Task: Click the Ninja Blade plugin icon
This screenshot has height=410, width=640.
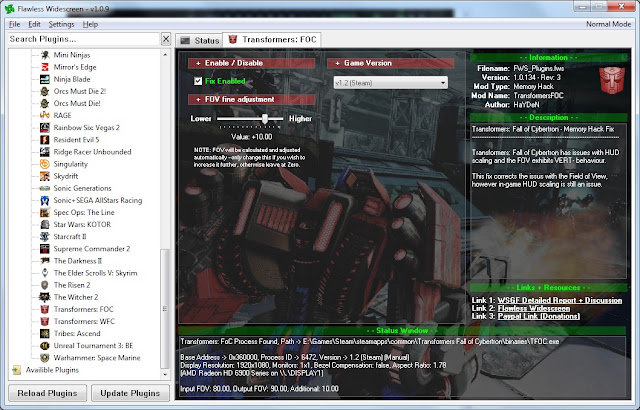Action: pos(45,79)
